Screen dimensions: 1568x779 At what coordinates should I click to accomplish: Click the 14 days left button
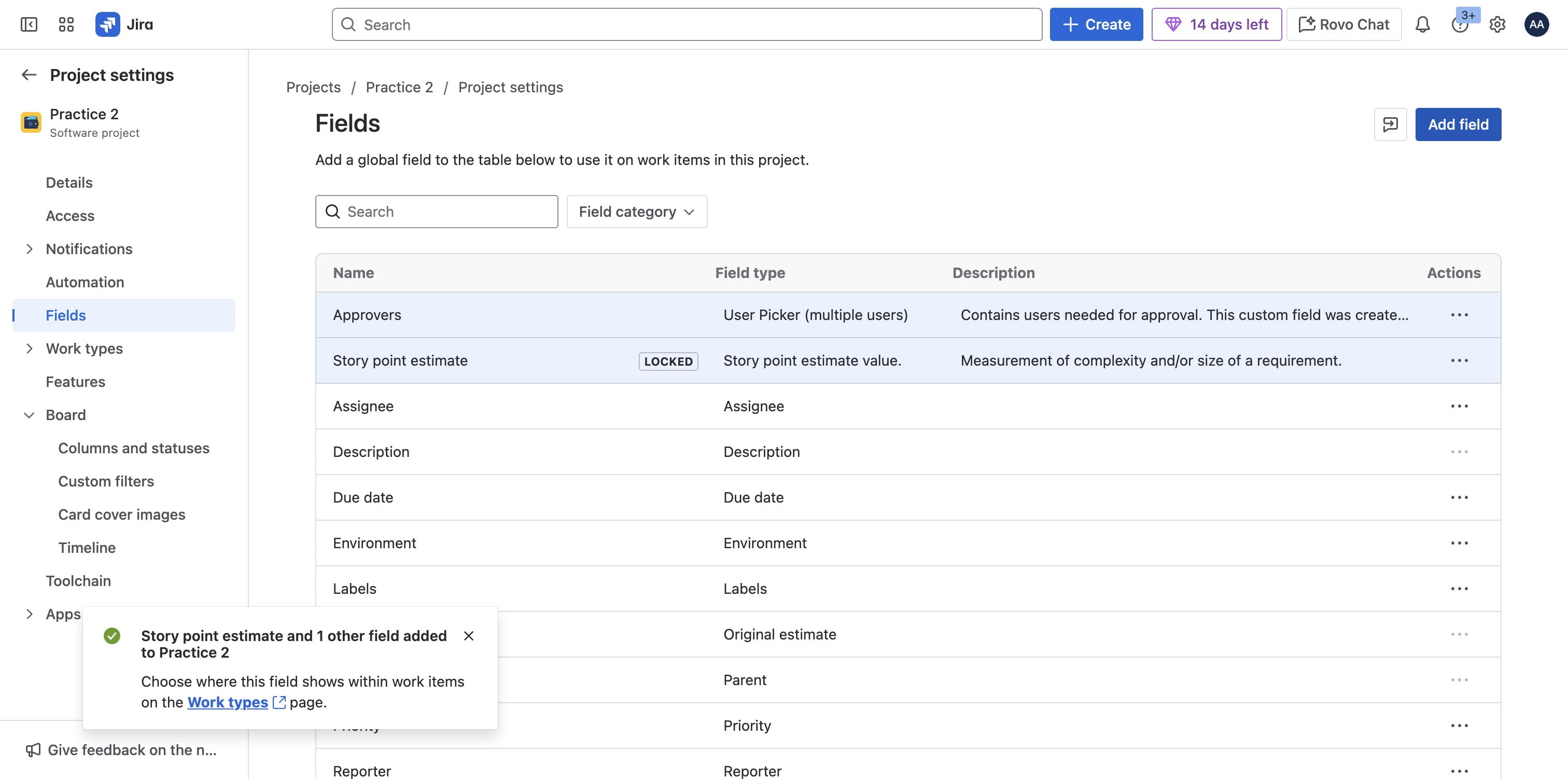[1216, 24]
